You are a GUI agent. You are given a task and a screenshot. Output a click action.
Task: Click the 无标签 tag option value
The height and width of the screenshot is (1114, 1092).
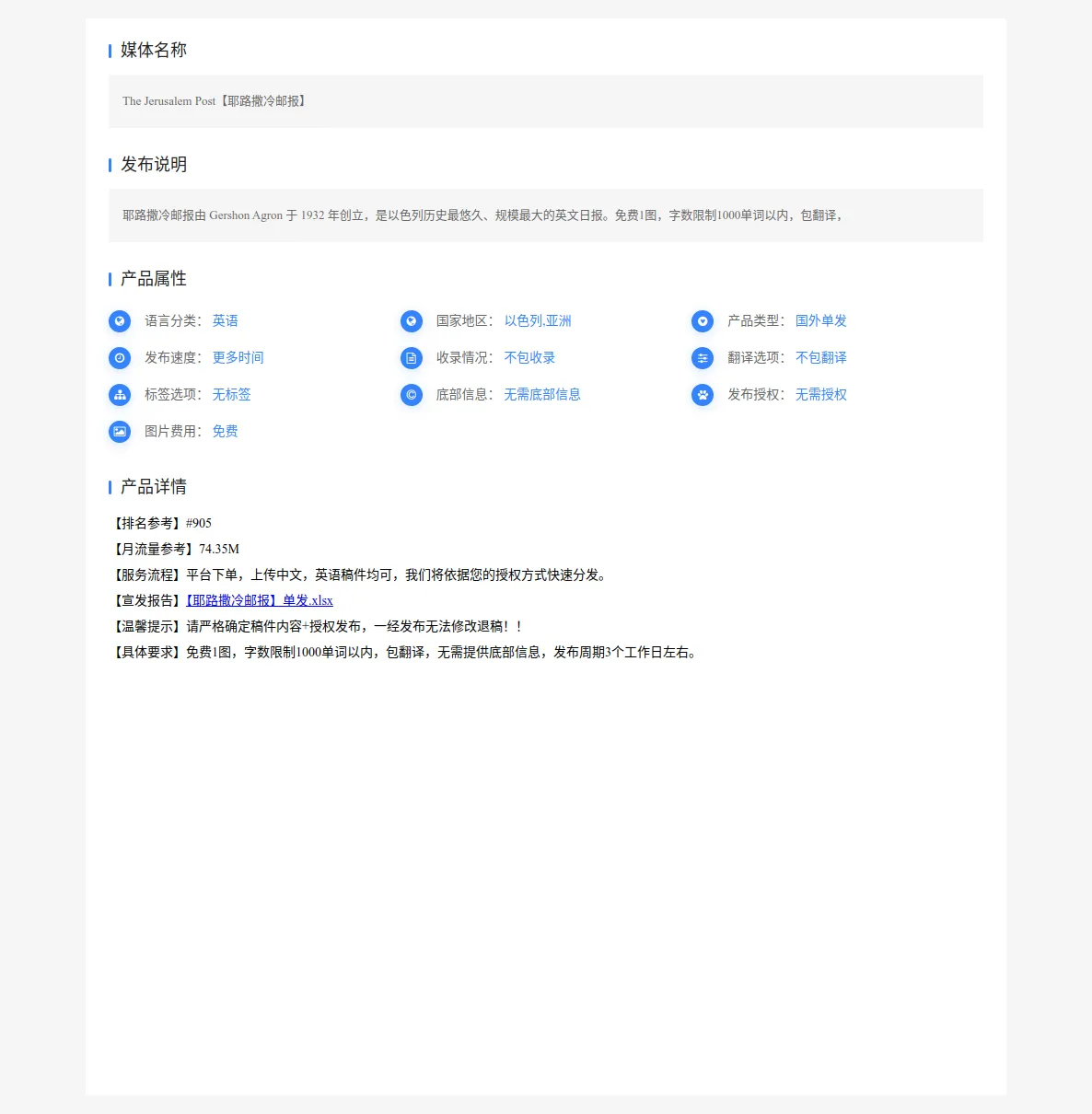tap(232, 394)
